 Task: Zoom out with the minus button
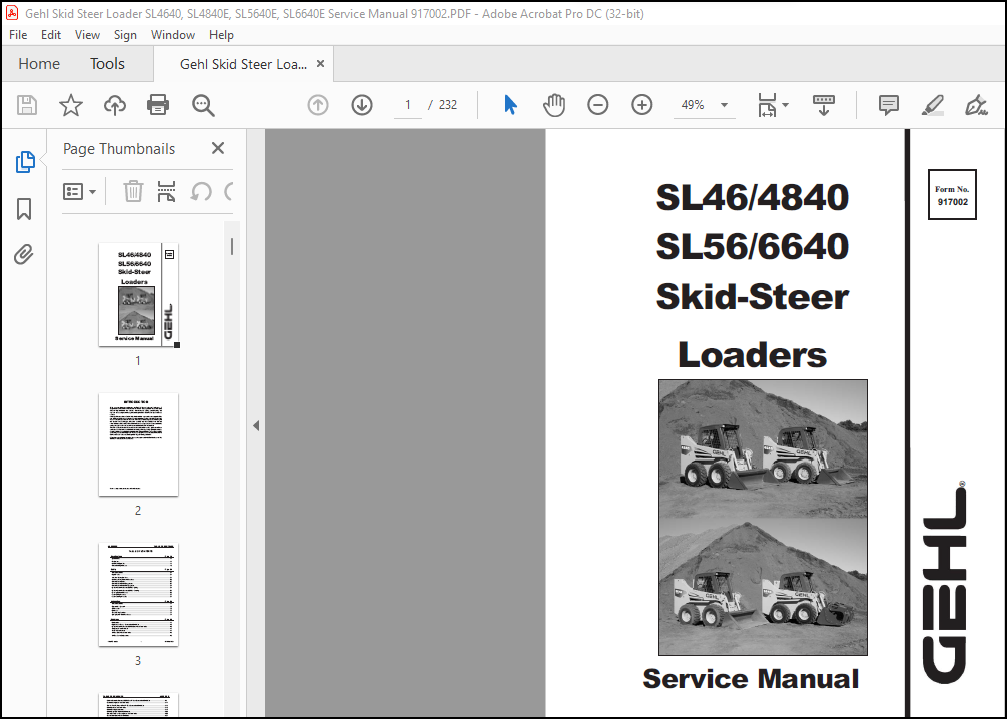pyautogui.click(x=597, y=105)
